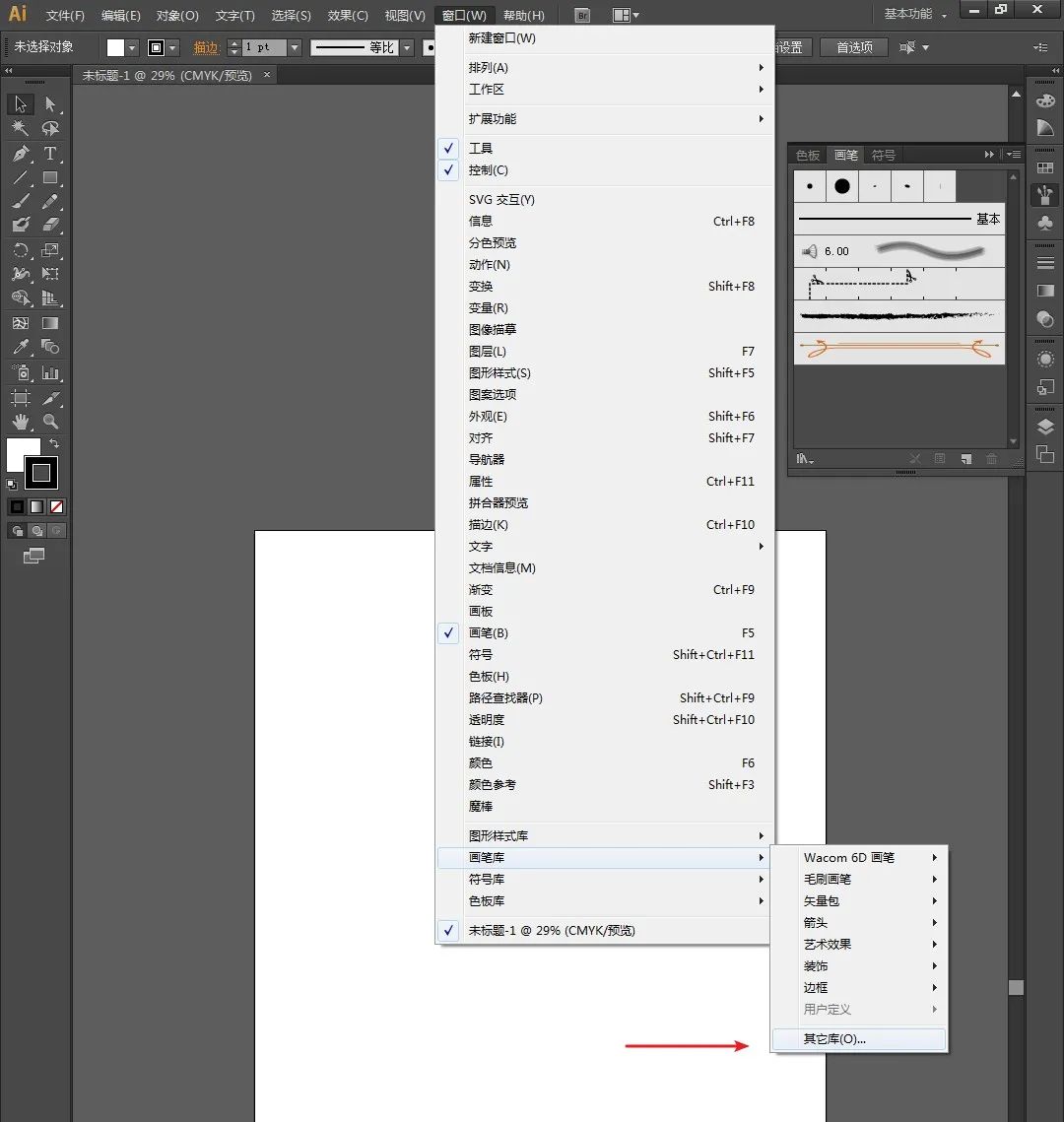Click the 首选项 button

tap(855, 47)
